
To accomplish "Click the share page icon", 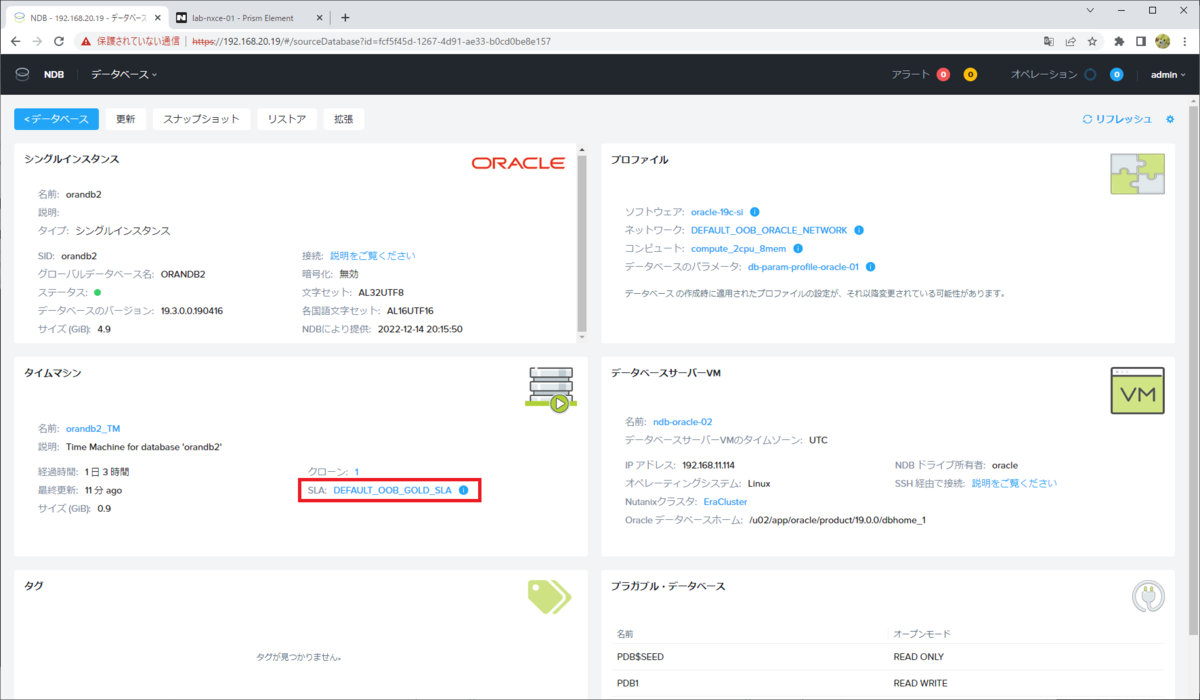I will click(x=1070, y=42).
